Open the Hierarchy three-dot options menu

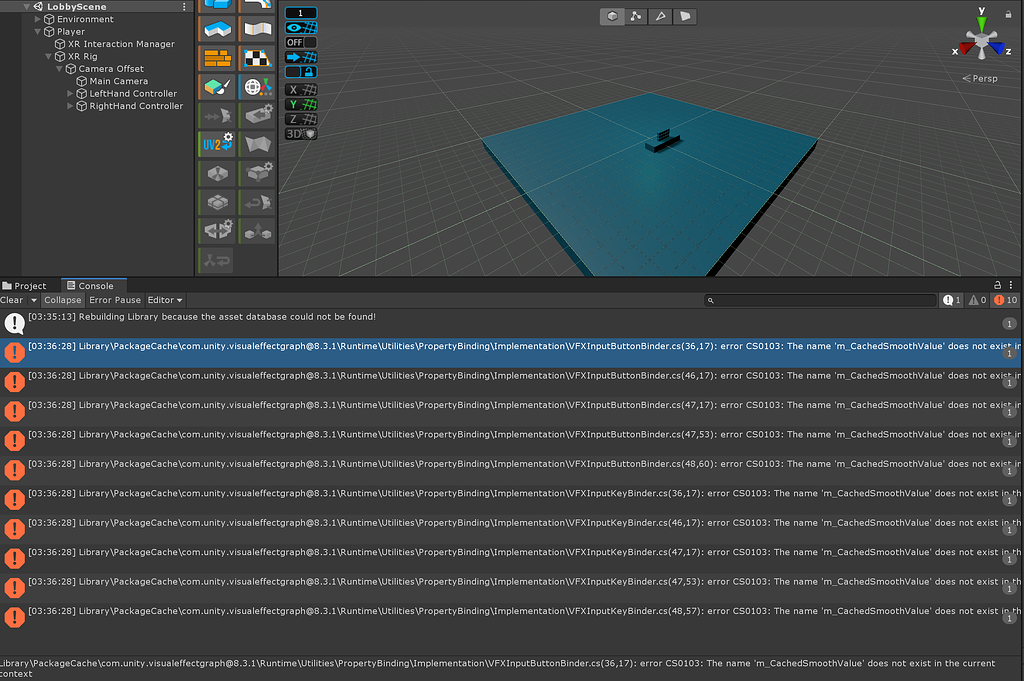183,7
